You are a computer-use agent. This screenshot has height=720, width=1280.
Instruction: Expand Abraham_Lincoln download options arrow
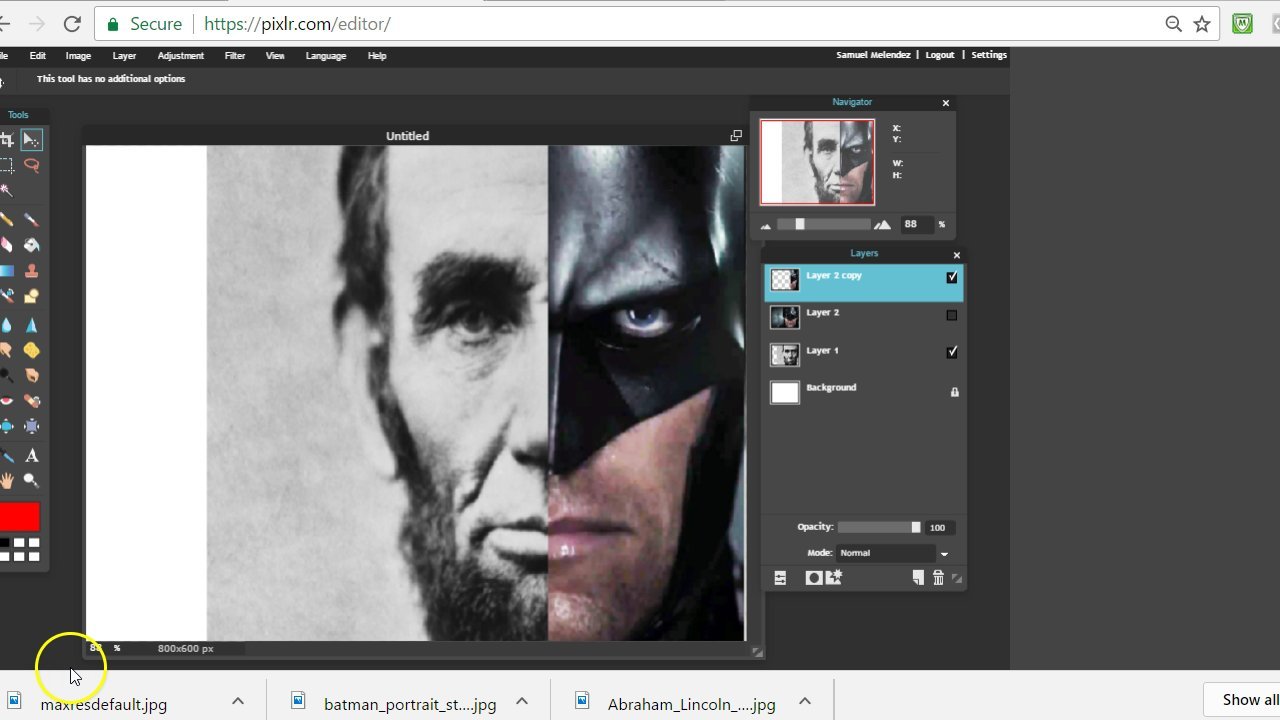[805, 701]
